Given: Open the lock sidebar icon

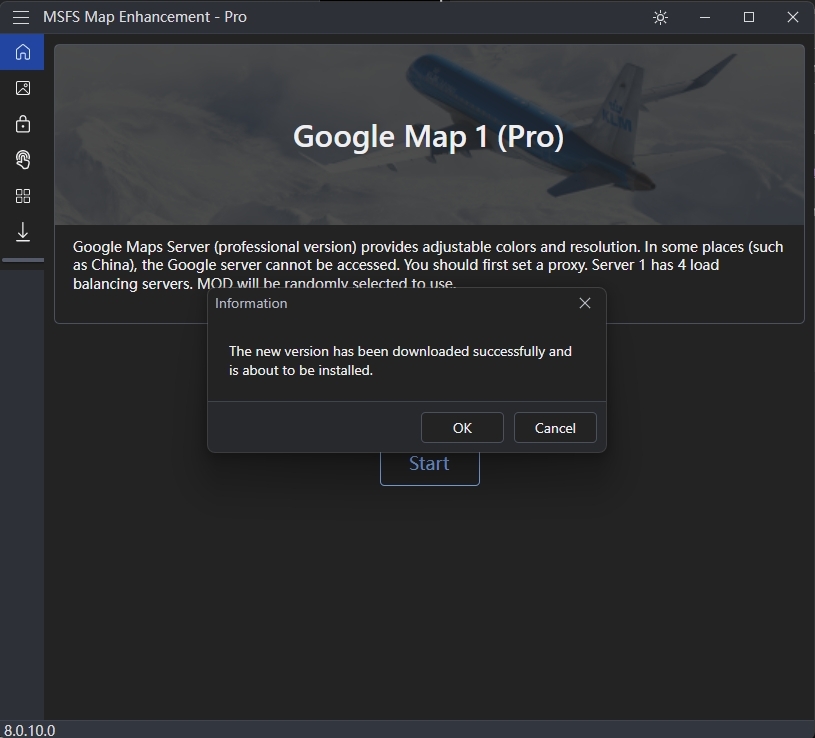Looking at the screenshot, I should (x=22, y=124).
